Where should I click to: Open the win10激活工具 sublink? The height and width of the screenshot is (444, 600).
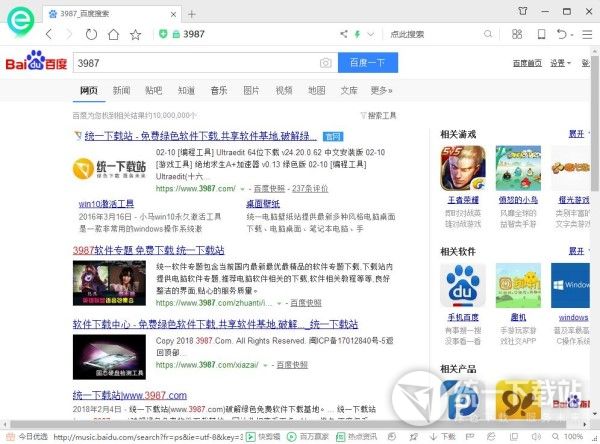pos(106,204)
